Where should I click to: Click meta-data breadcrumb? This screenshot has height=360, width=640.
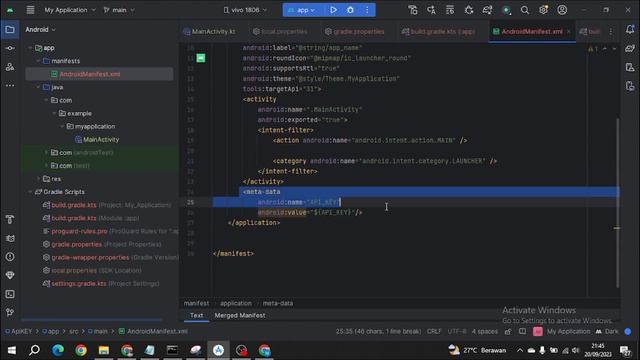pos(278,303)
